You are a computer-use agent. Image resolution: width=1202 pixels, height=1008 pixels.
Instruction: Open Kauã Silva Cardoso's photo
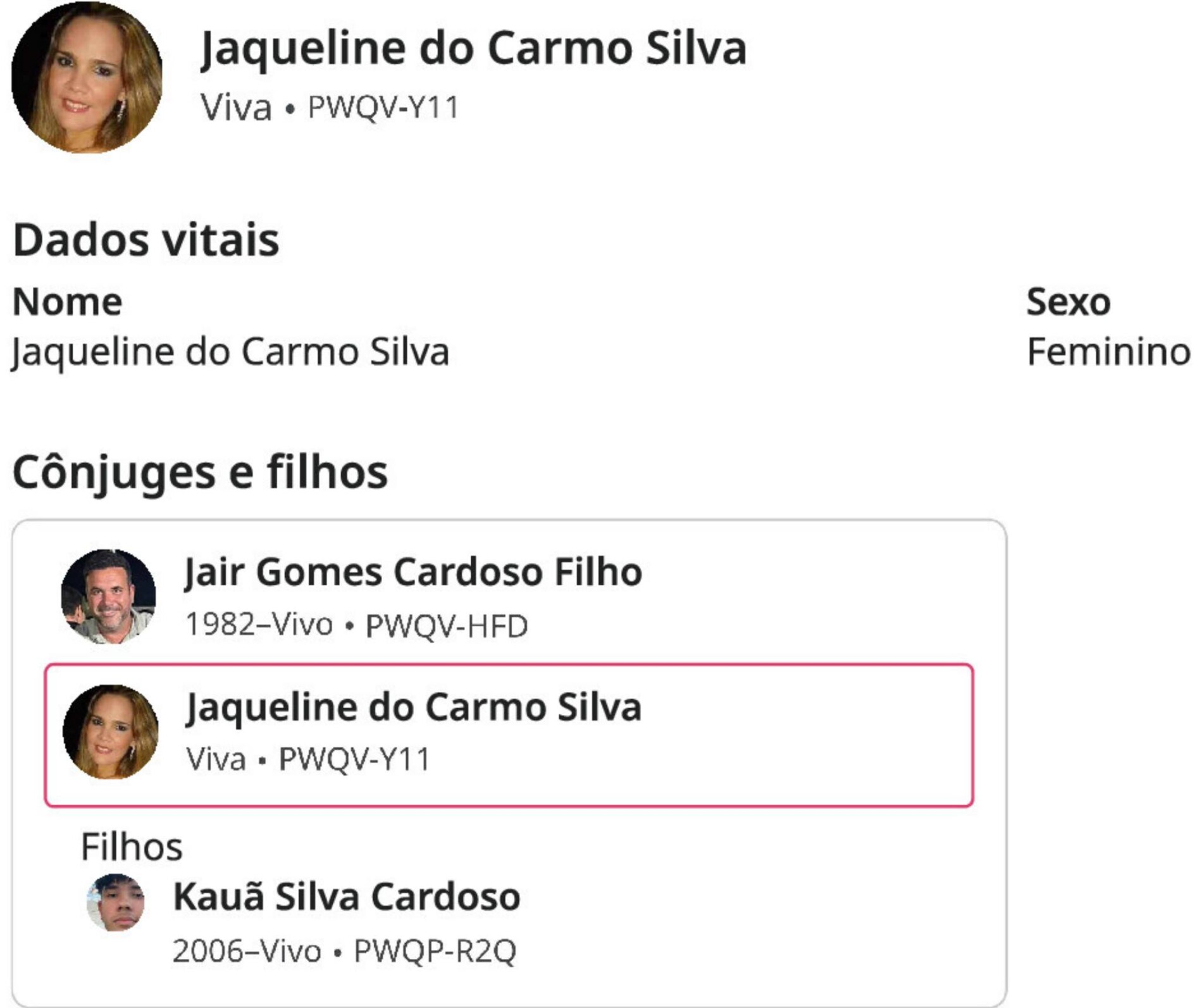(x=116, y=902)
